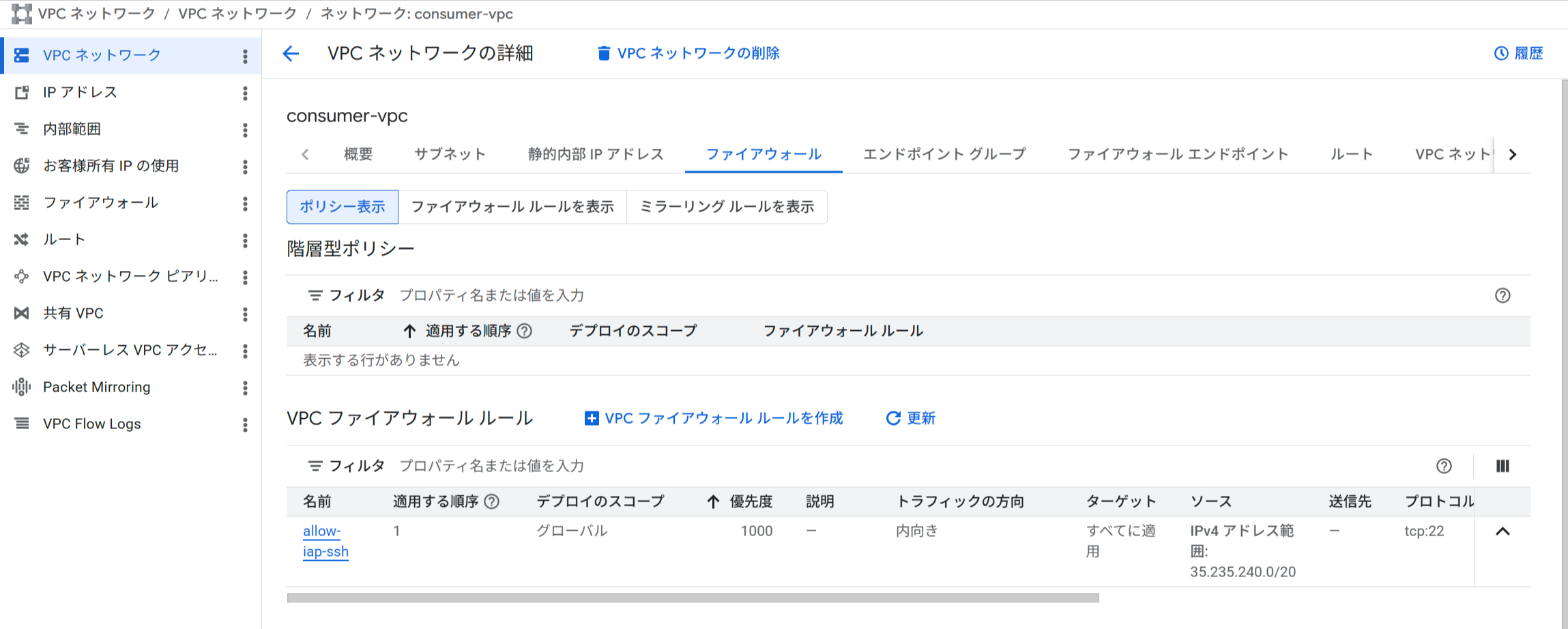1568x629 pixels.
Task: Switch to the サブネット tab
Action: (x=450, y=154)
